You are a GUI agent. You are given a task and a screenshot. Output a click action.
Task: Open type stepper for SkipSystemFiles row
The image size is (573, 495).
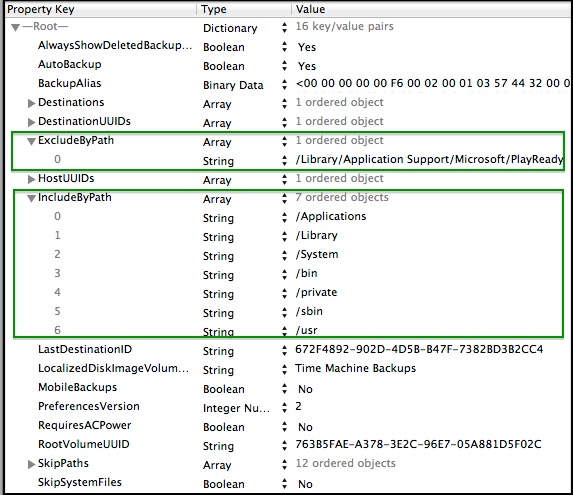coord(284,484)
